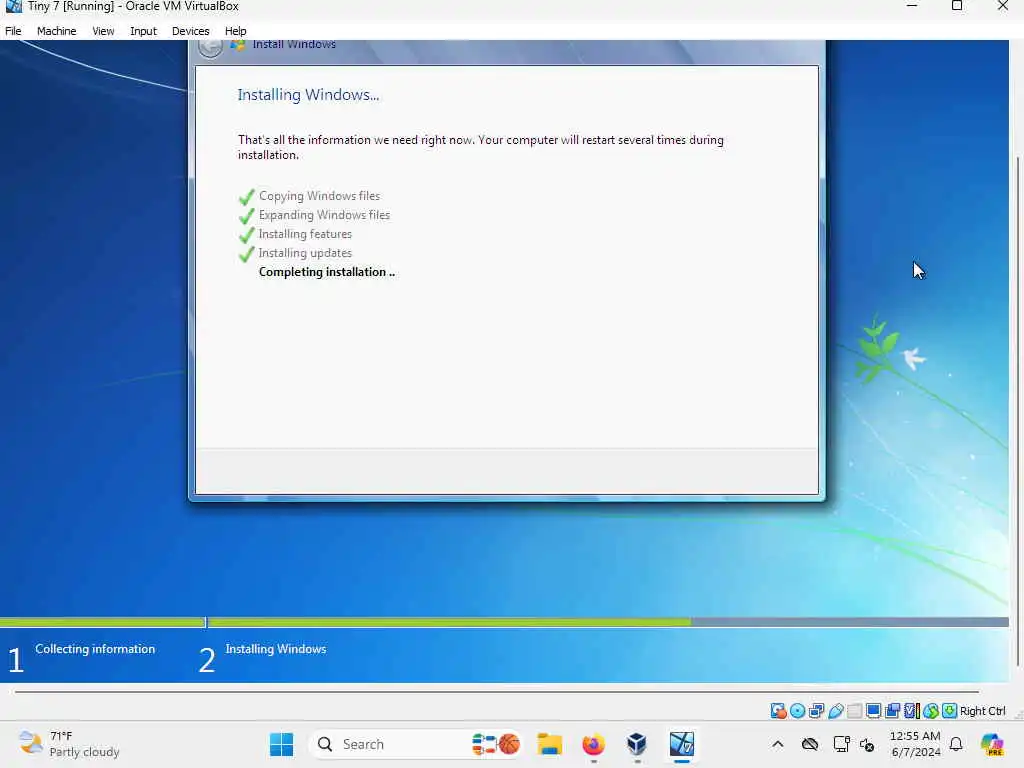Open the Windows Start menu
Viewport: 1024px width, 768px height.
(x=281, y=744)
